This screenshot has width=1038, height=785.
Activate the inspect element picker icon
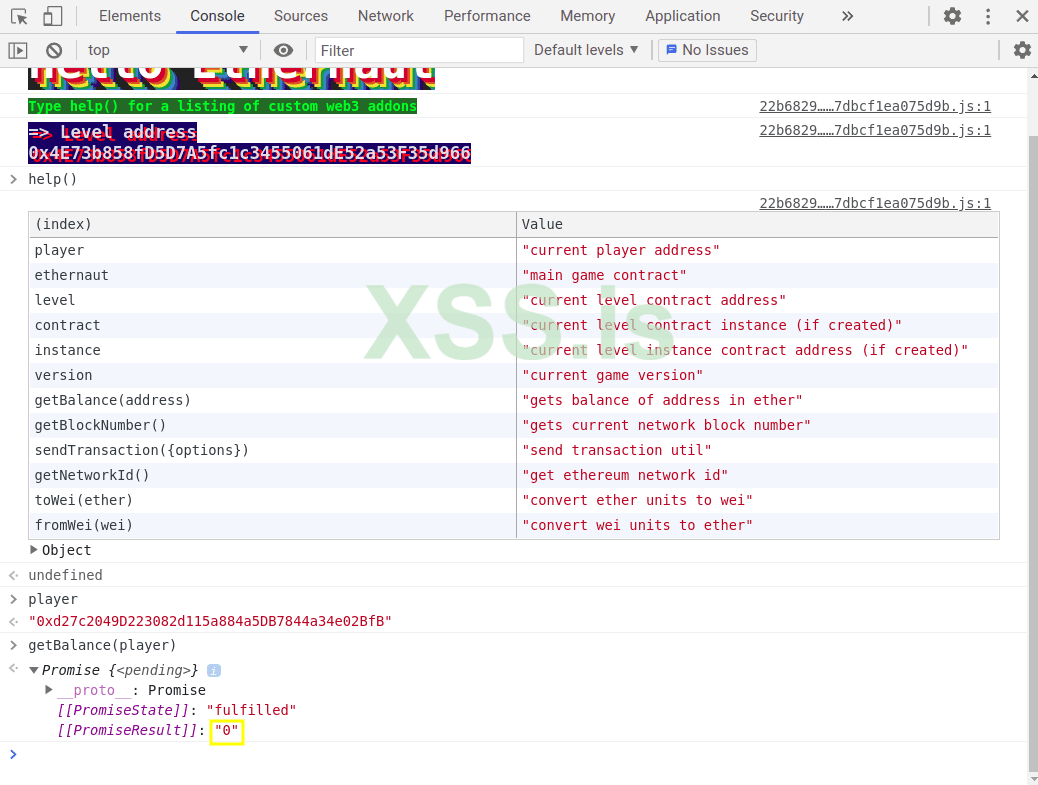click(19, 16)
